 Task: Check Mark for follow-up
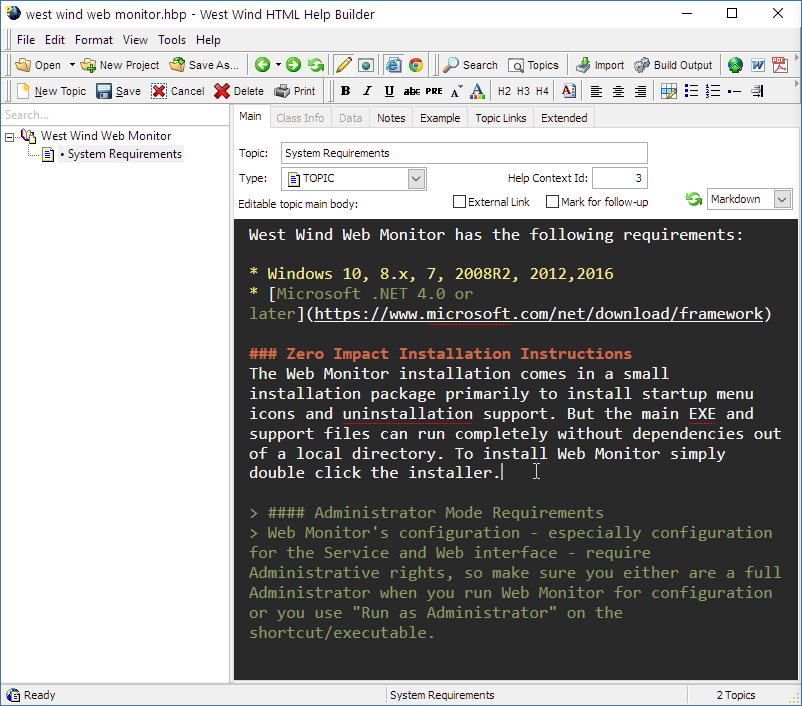pyautogui.click(x=552, y=202)
